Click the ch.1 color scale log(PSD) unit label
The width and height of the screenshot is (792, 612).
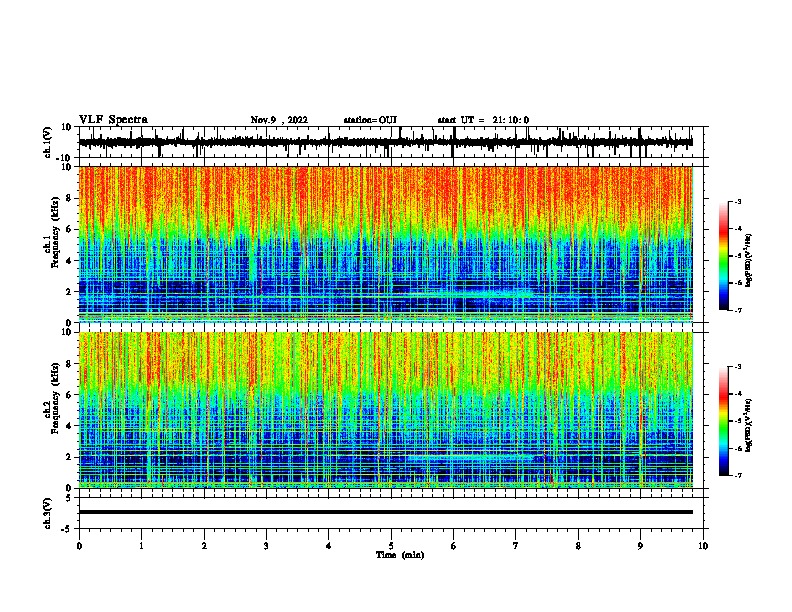coord(749,260)
